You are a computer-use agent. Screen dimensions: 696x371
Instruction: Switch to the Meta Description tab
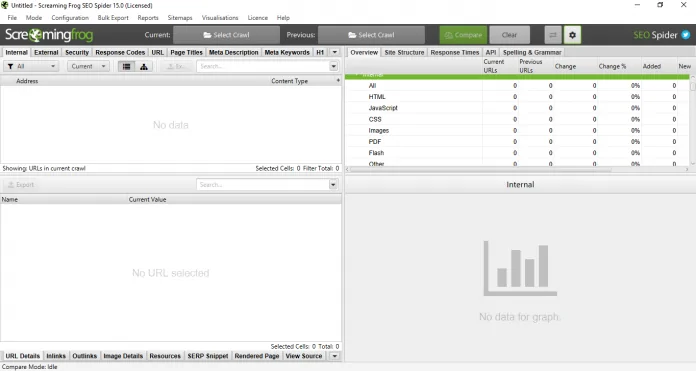[x=233, y=52]
